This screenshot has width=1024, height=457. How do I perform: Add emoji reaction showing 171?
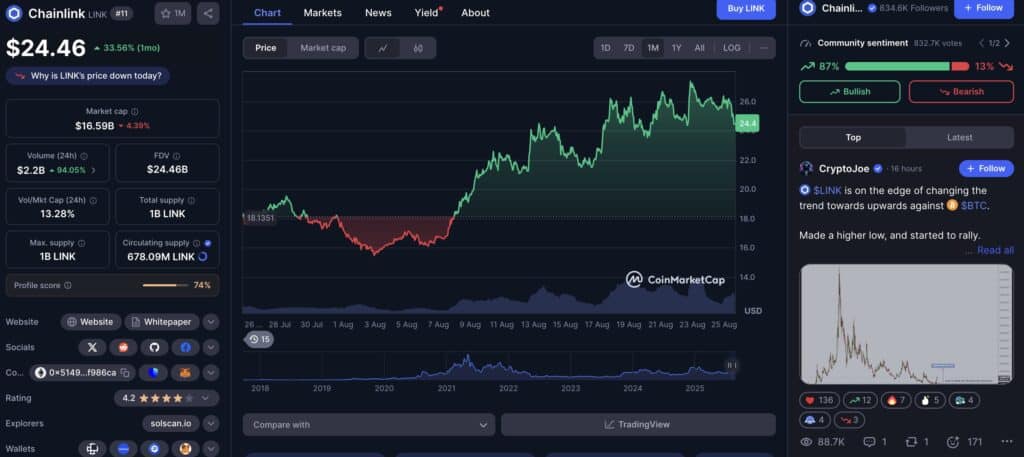(x=965, y=442)
